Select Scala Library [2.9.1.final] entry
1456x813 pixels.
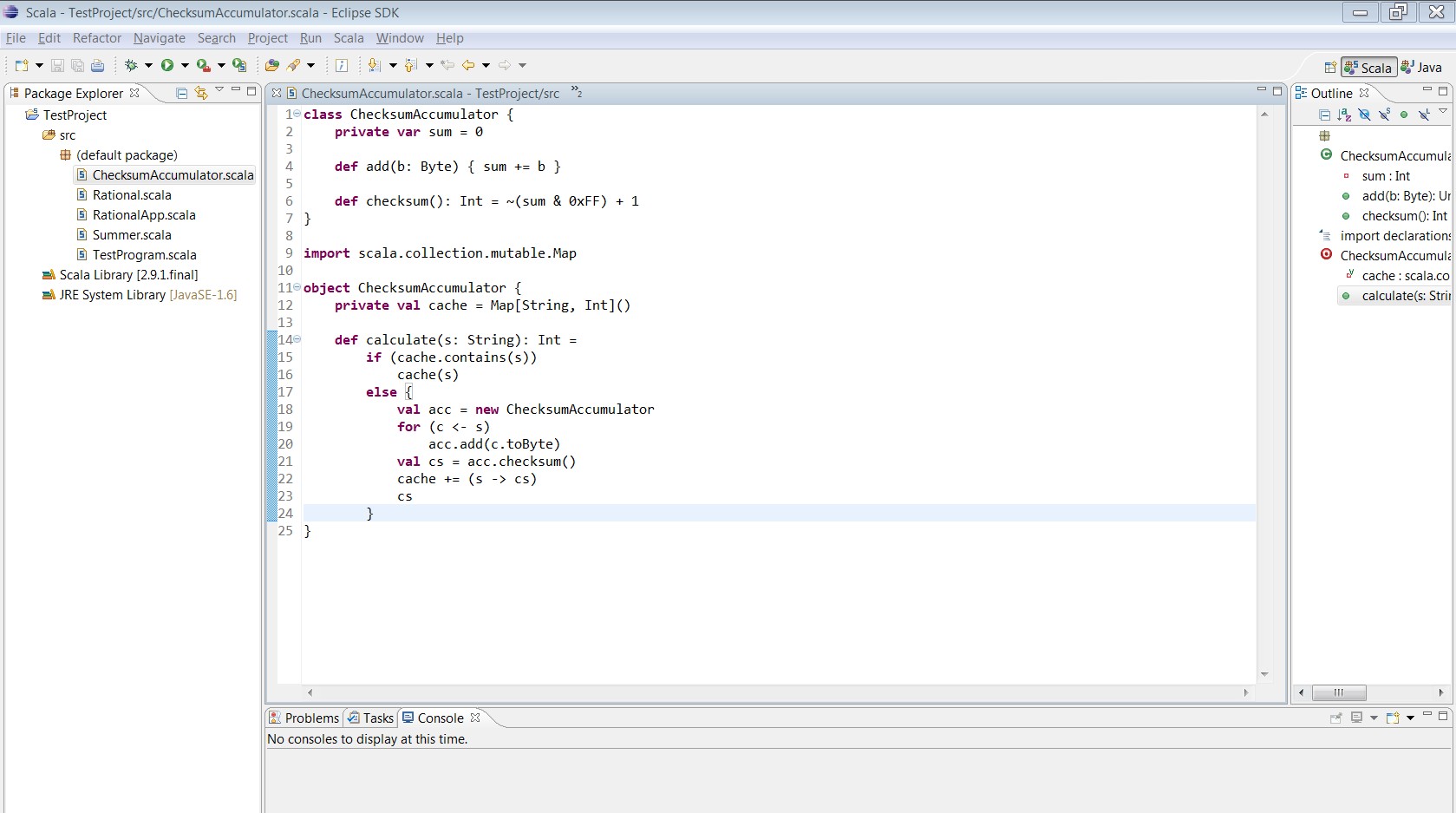(128, 275)
